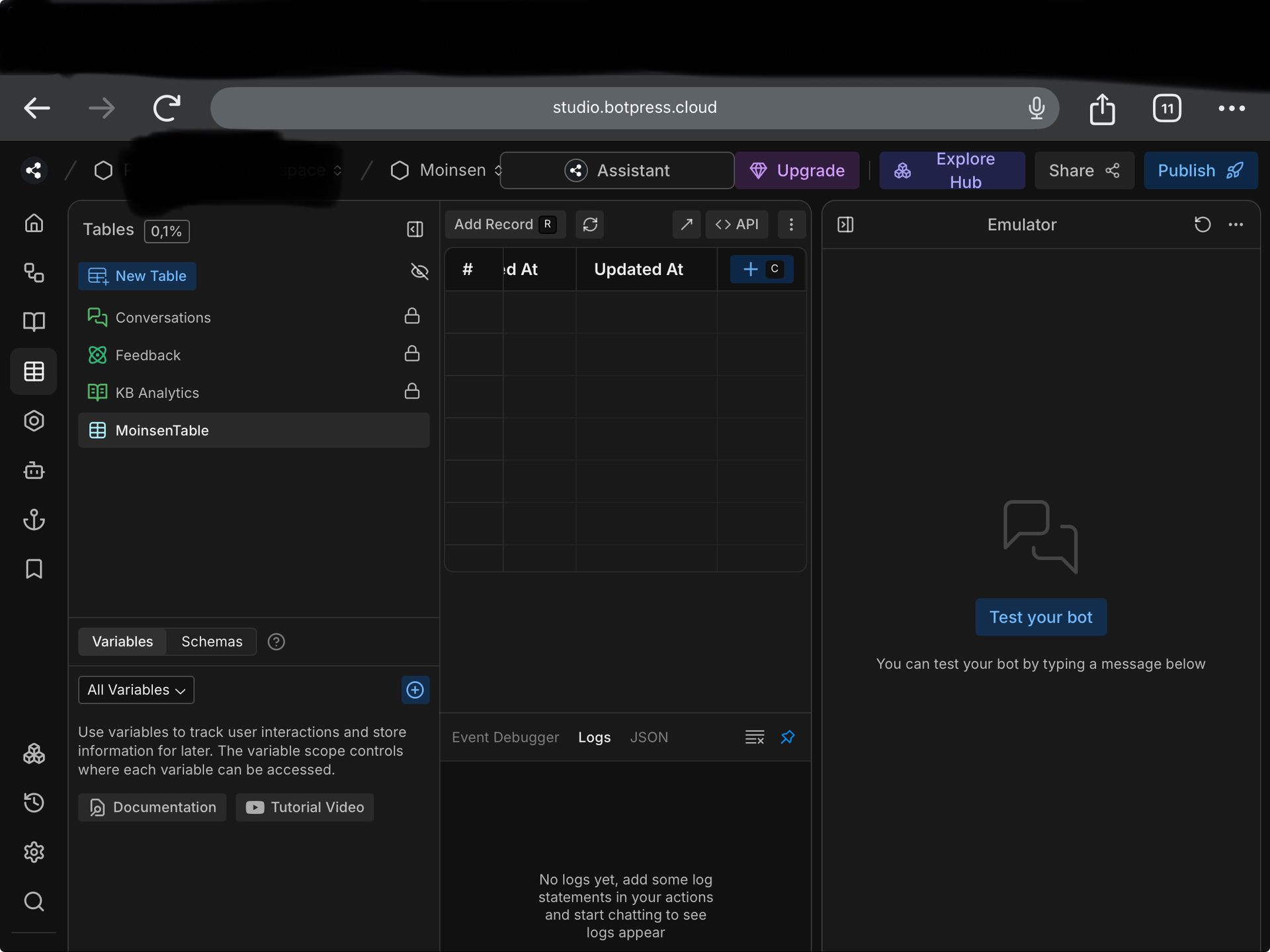Screen dimensions: 1270x952
Task: Open the table three-dot options menu
Action: 791,225
